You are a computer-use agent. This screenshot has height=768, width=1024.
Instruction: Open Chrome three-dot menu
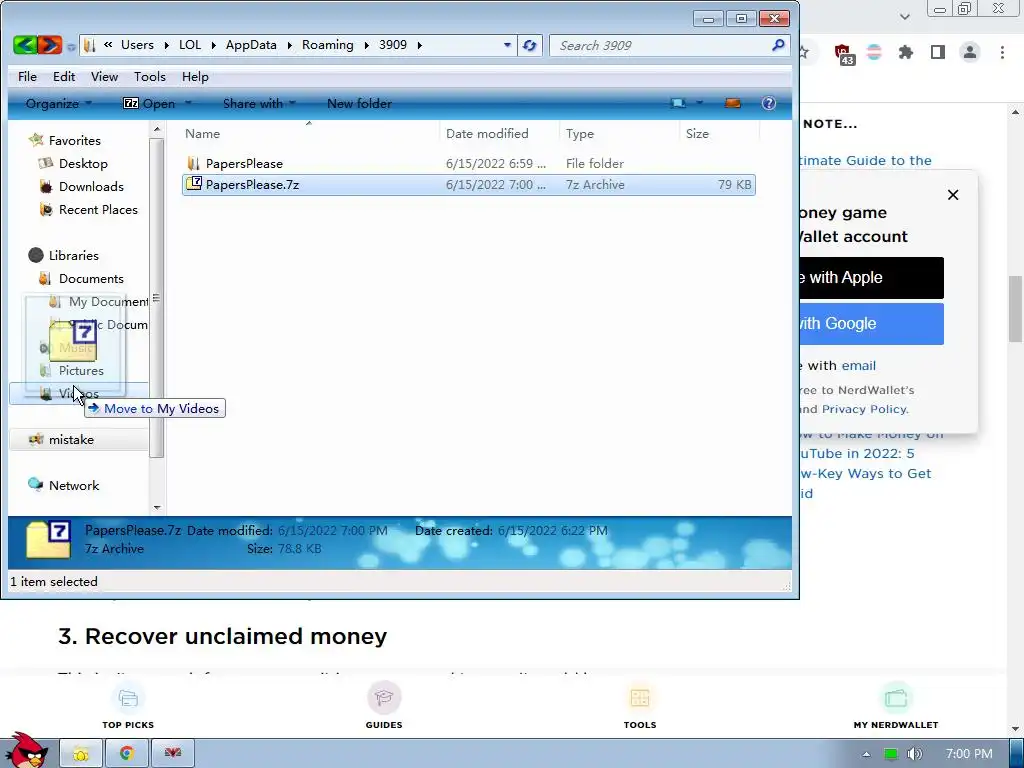tap(1002, 52)
